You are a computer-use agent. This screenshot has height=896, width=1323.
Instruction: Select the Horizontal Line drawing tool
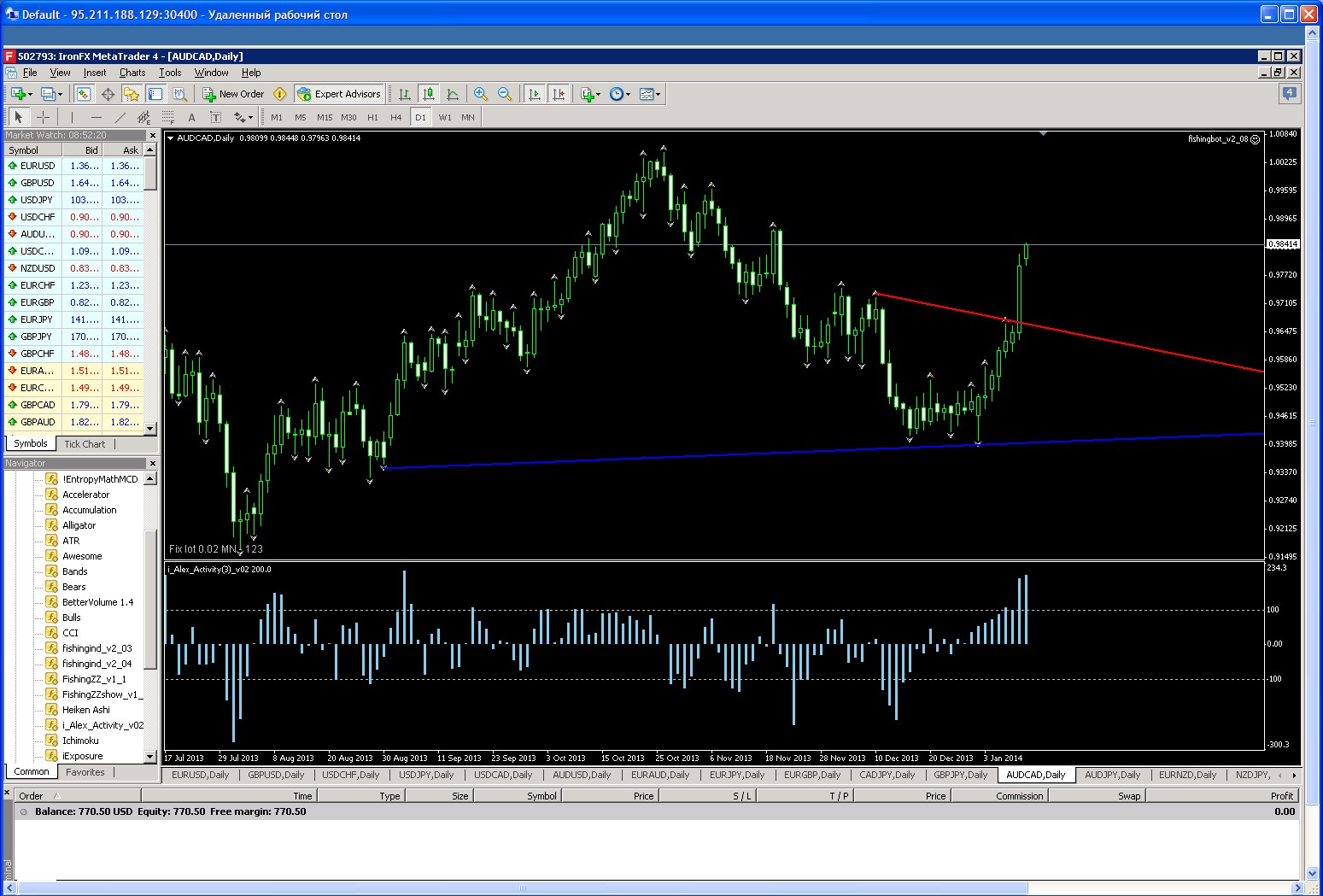pos(97,117)
